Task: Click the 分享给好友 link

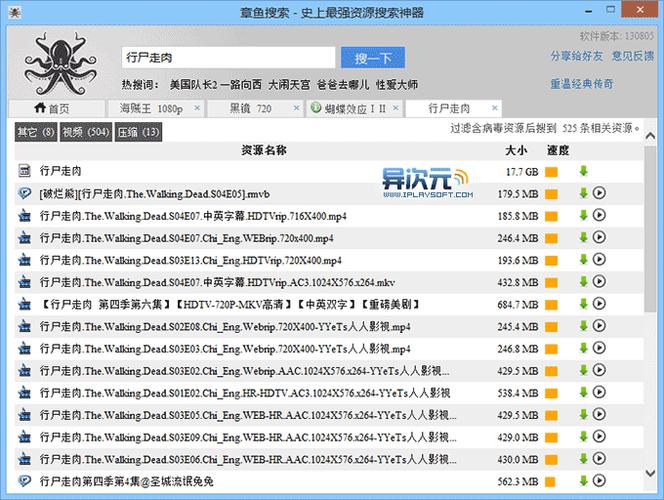Action: point(576,56)
